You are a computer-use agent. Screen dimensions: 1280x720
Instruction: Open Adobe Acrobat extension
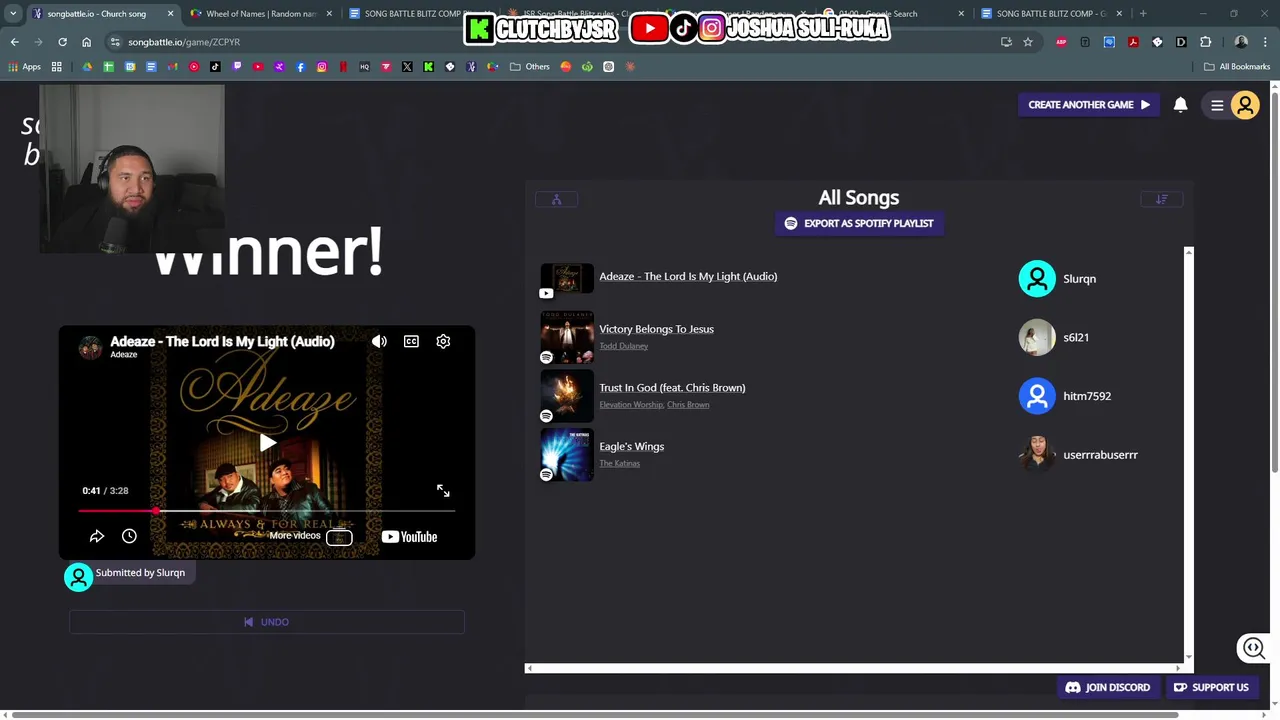(1133, 42)
